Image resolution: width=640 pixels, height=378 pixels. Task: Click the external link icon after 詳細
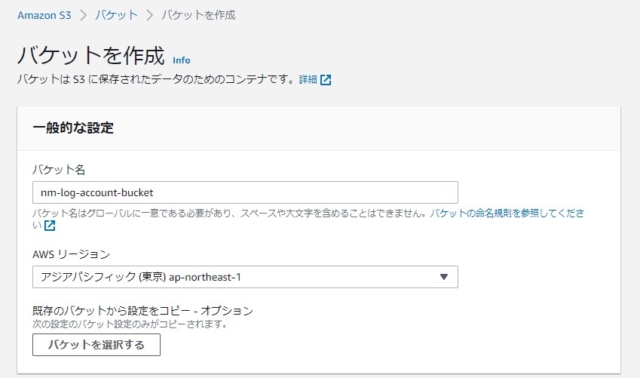pyautogui.click(x=326, y=80)
